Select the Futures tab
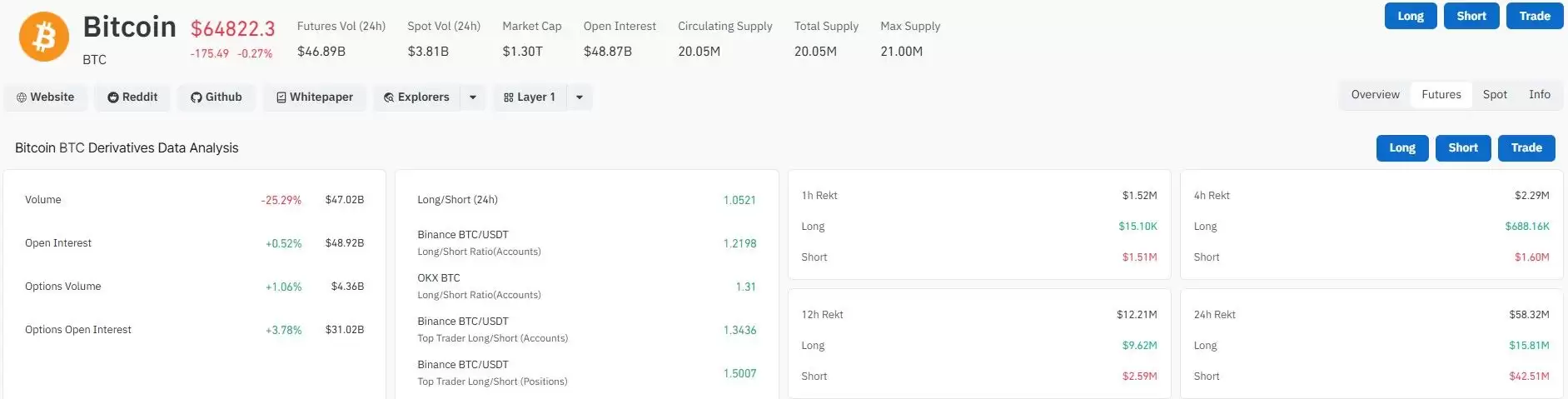 point(1441,95)
